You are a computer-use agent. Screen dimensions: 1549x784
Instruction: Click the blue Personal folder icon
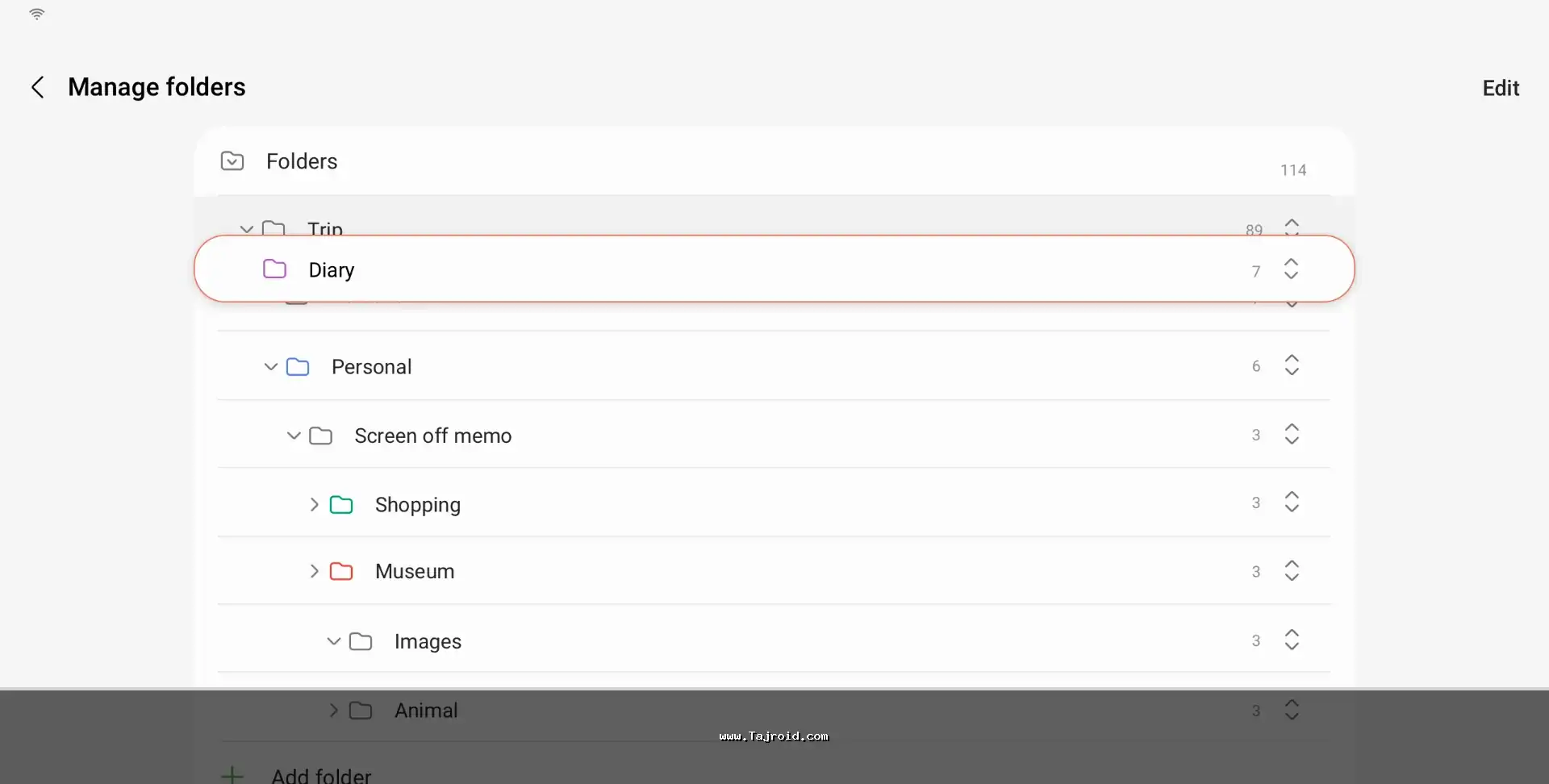pyautogui.click(x=298, y=367)
